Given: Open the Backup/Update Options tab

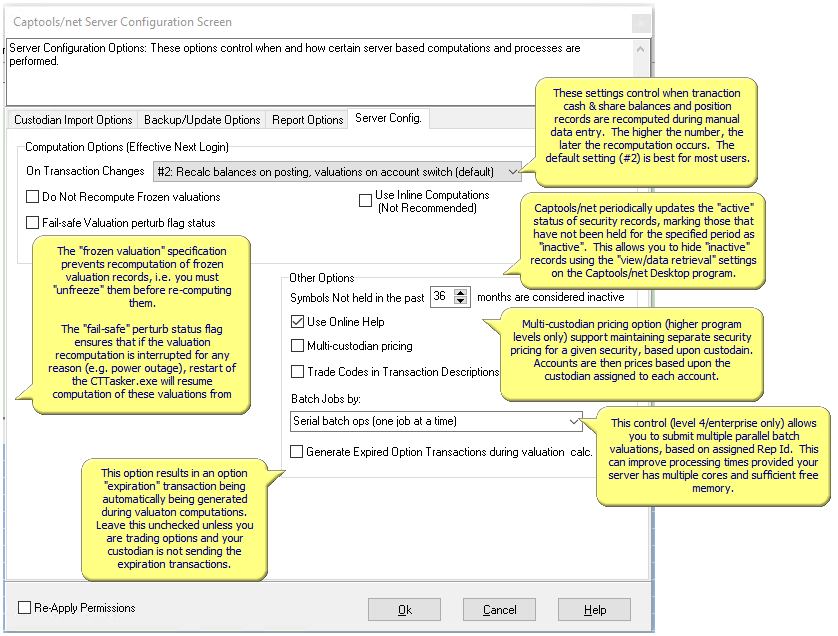Looking at the screenshot, I should [x=201, y=119].
